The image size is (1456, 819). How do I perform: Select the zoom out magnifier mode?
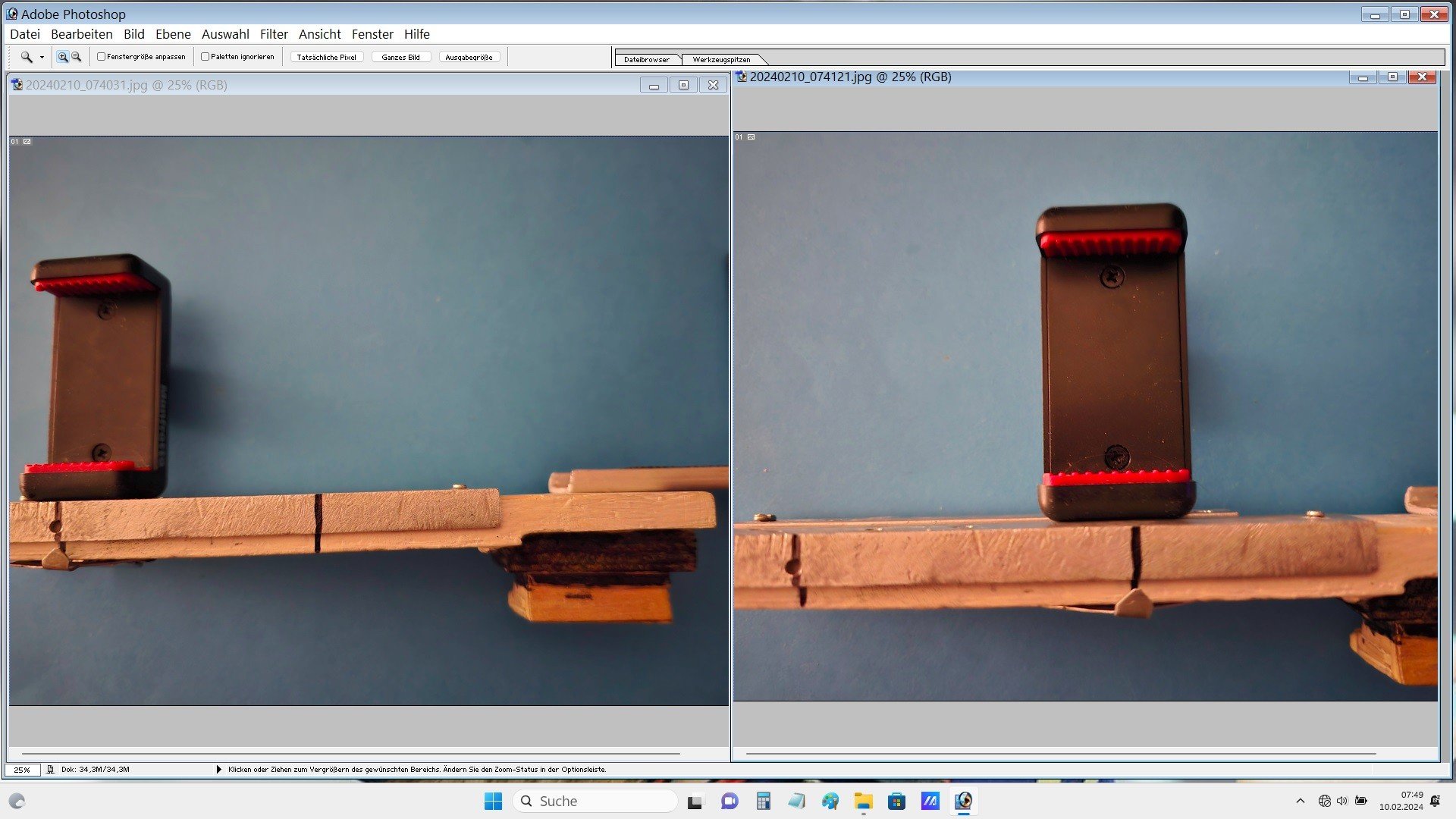click(x=76, y=57)
